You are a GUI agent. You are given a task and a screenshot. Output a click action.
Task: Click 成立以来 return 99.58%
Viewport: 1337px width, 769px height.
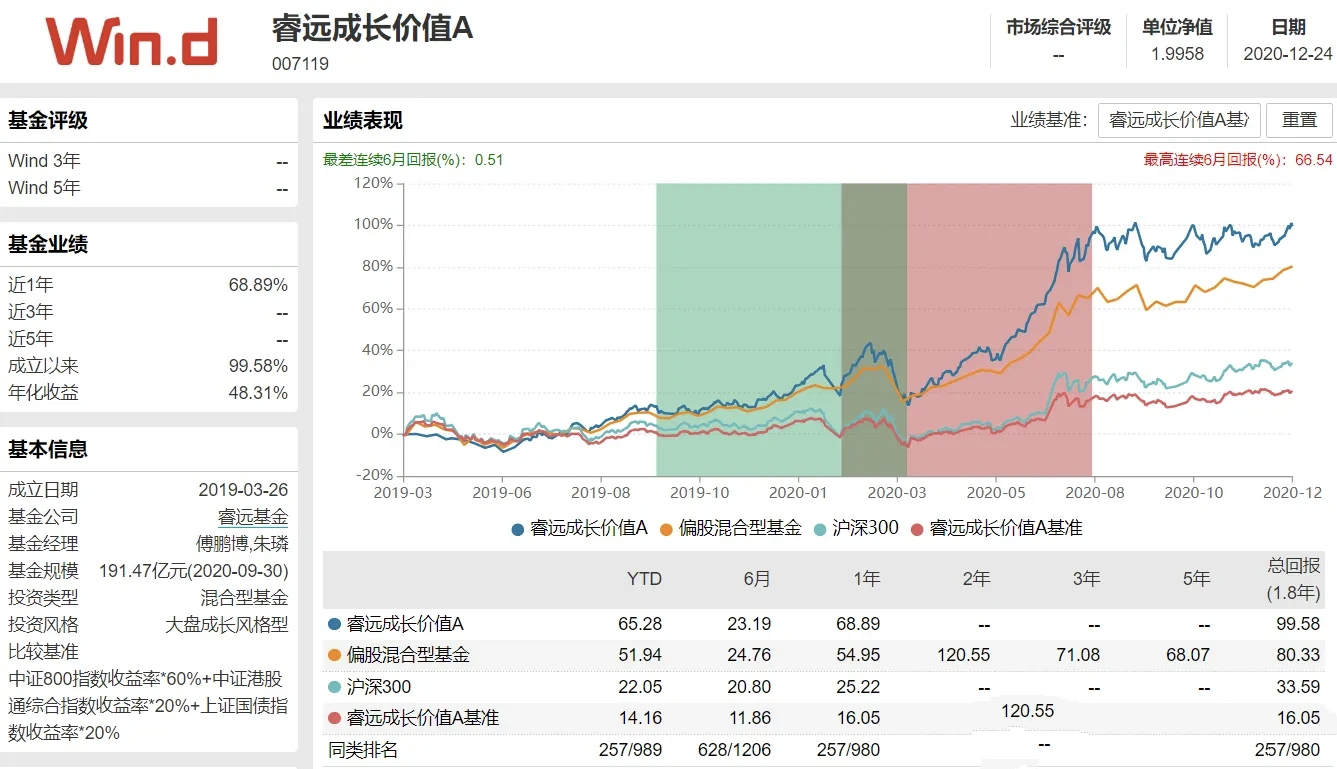258,366
